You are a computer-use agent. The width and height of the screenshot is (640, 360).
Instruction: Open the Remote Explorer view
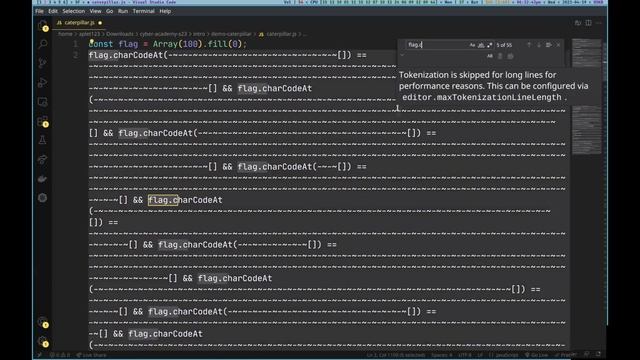coord(42,102)
